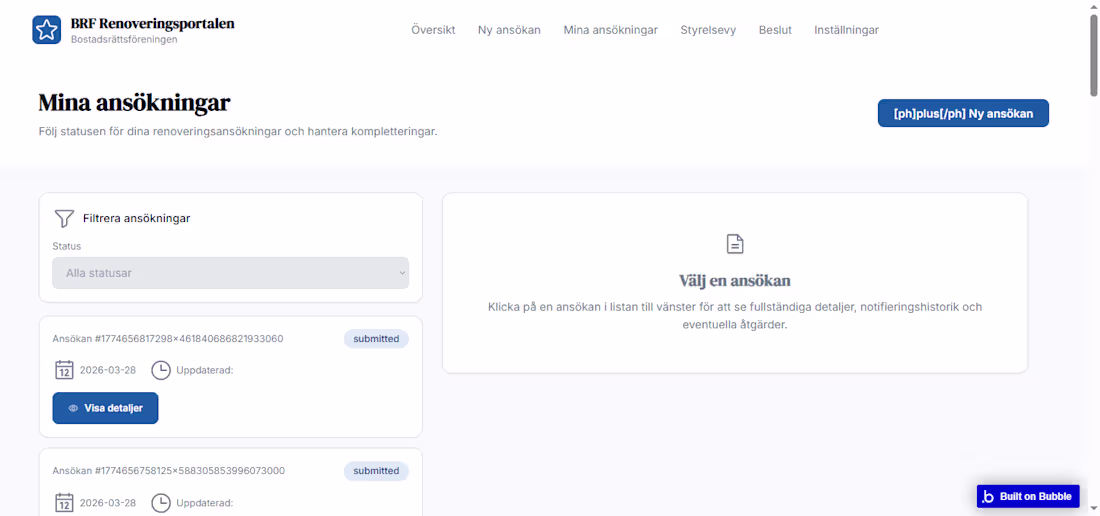Open Inställningar from the navigation bar
The height and width of the screenshot is (516, 1100).
(x=846, y=30)
